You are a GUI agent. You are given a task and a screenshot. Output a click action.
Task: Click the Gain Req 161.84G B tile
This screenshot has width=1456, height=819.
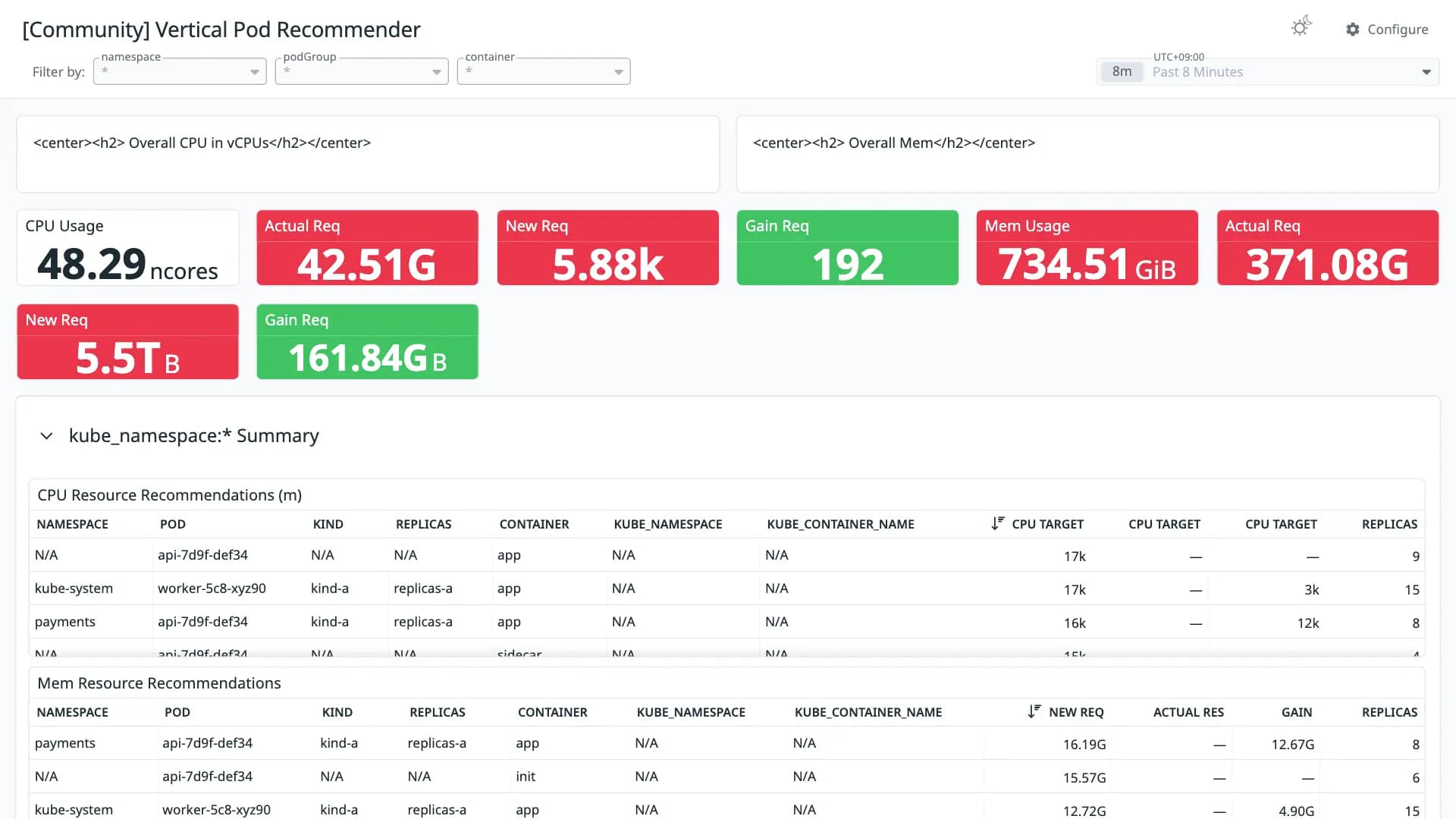click(367, 341)
